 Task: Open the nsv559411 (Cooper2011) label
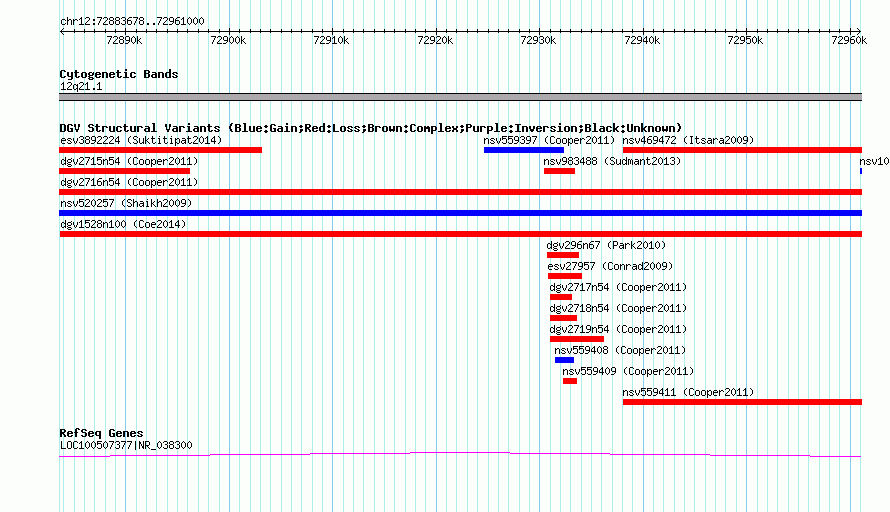[689, 392]
